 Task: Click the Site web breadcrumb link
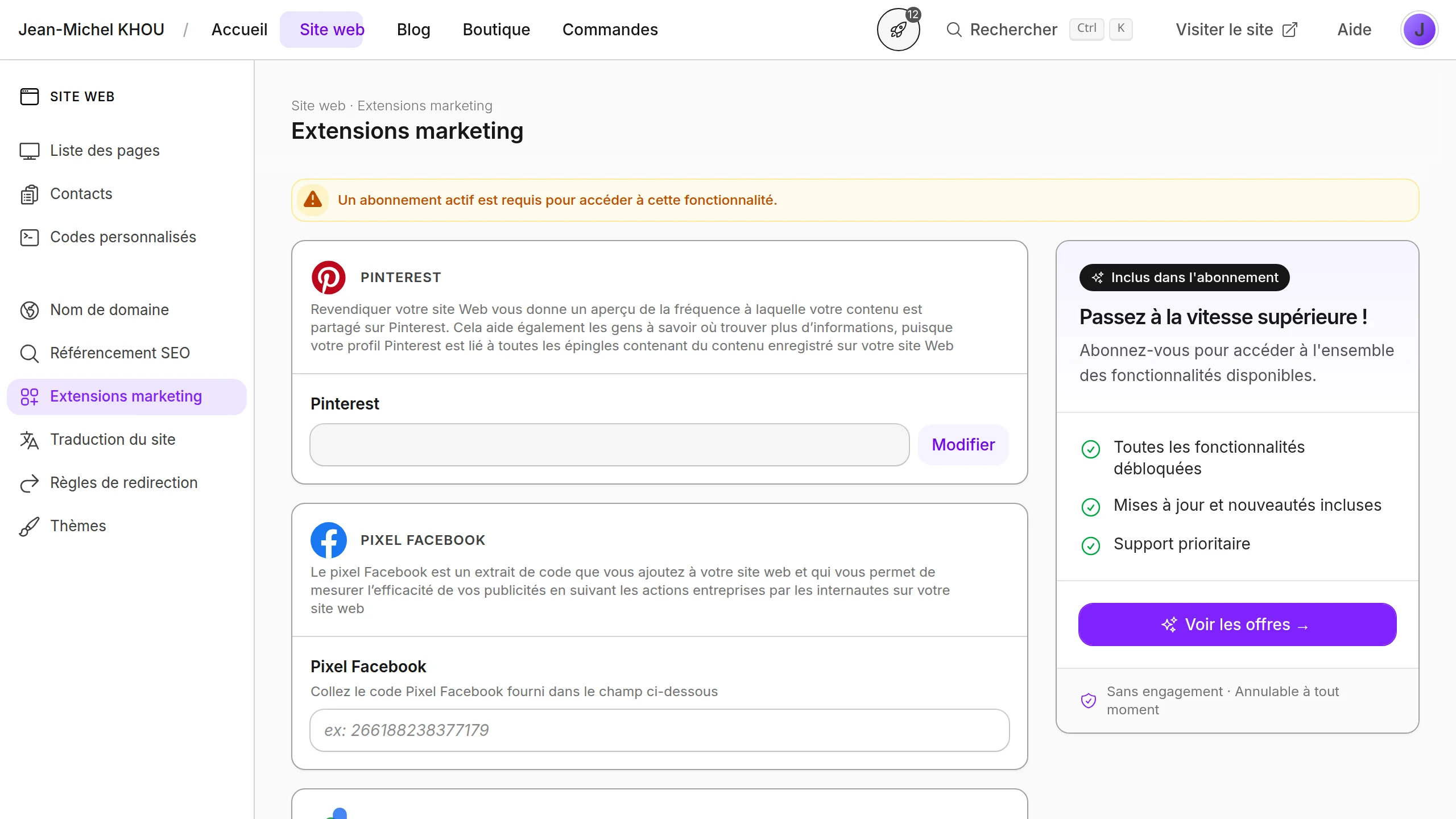pos(318,106)
